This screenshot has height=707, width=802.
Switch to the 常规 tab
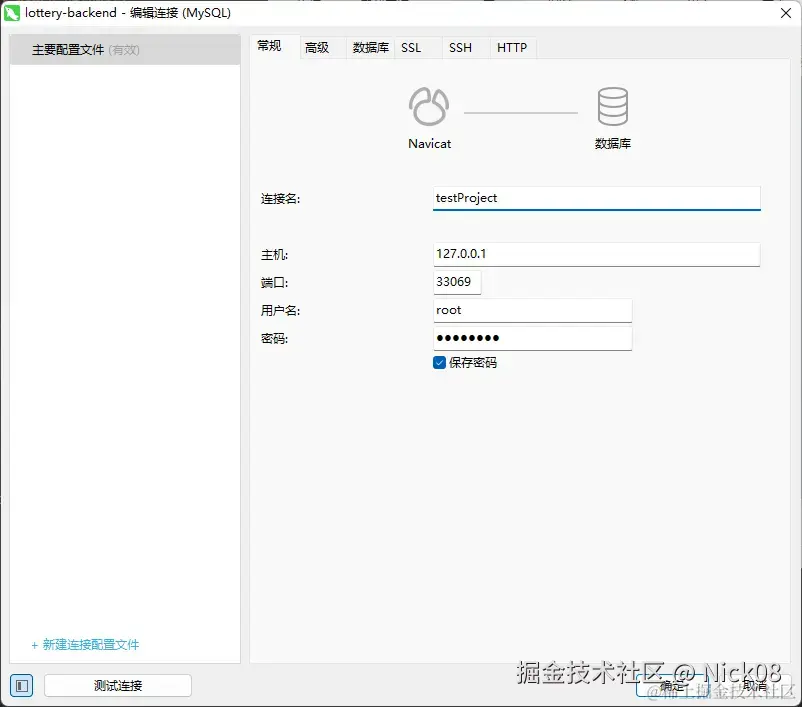pyautogui.click(x=270, y=45)
